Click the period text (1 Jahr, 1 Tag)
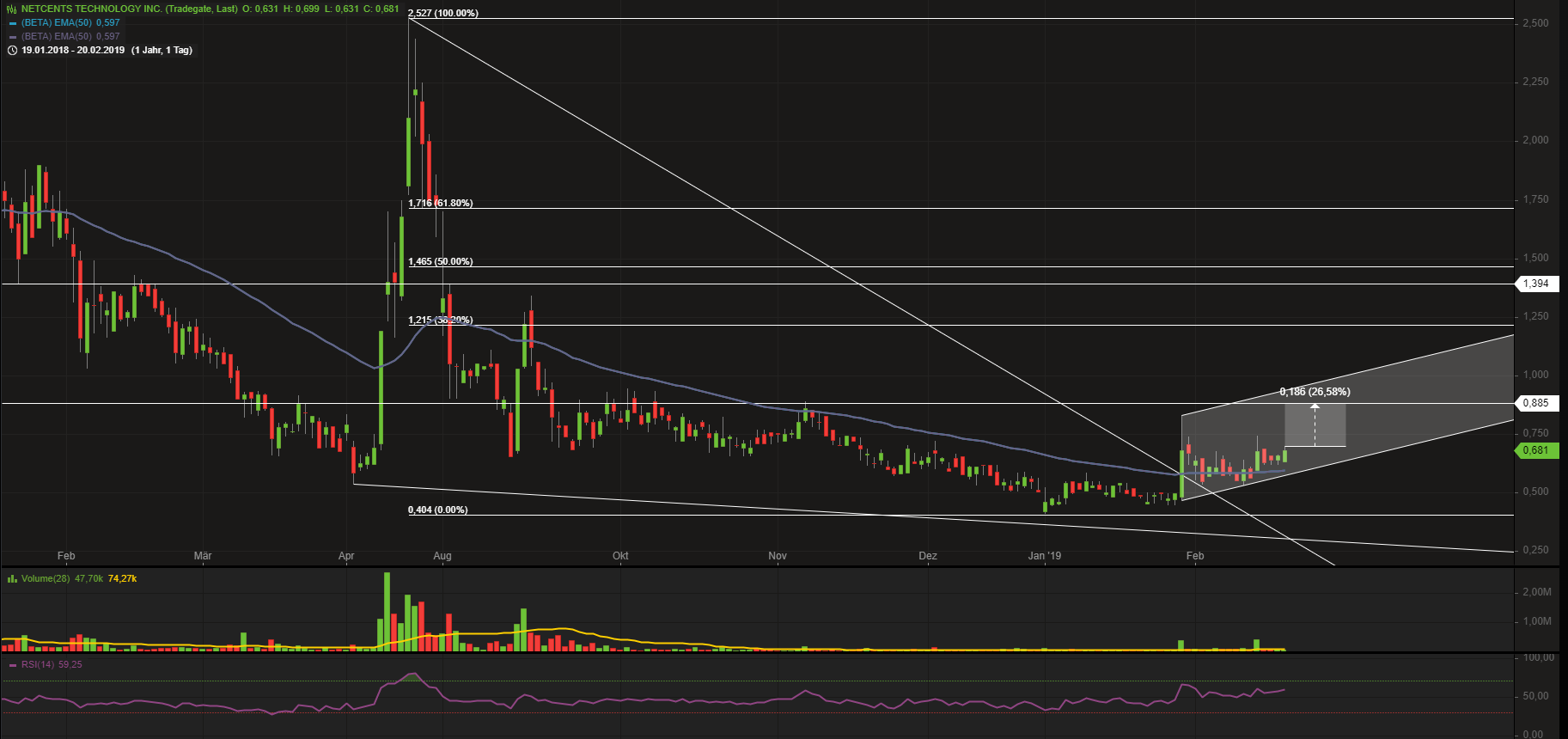 tap(162, 50)
